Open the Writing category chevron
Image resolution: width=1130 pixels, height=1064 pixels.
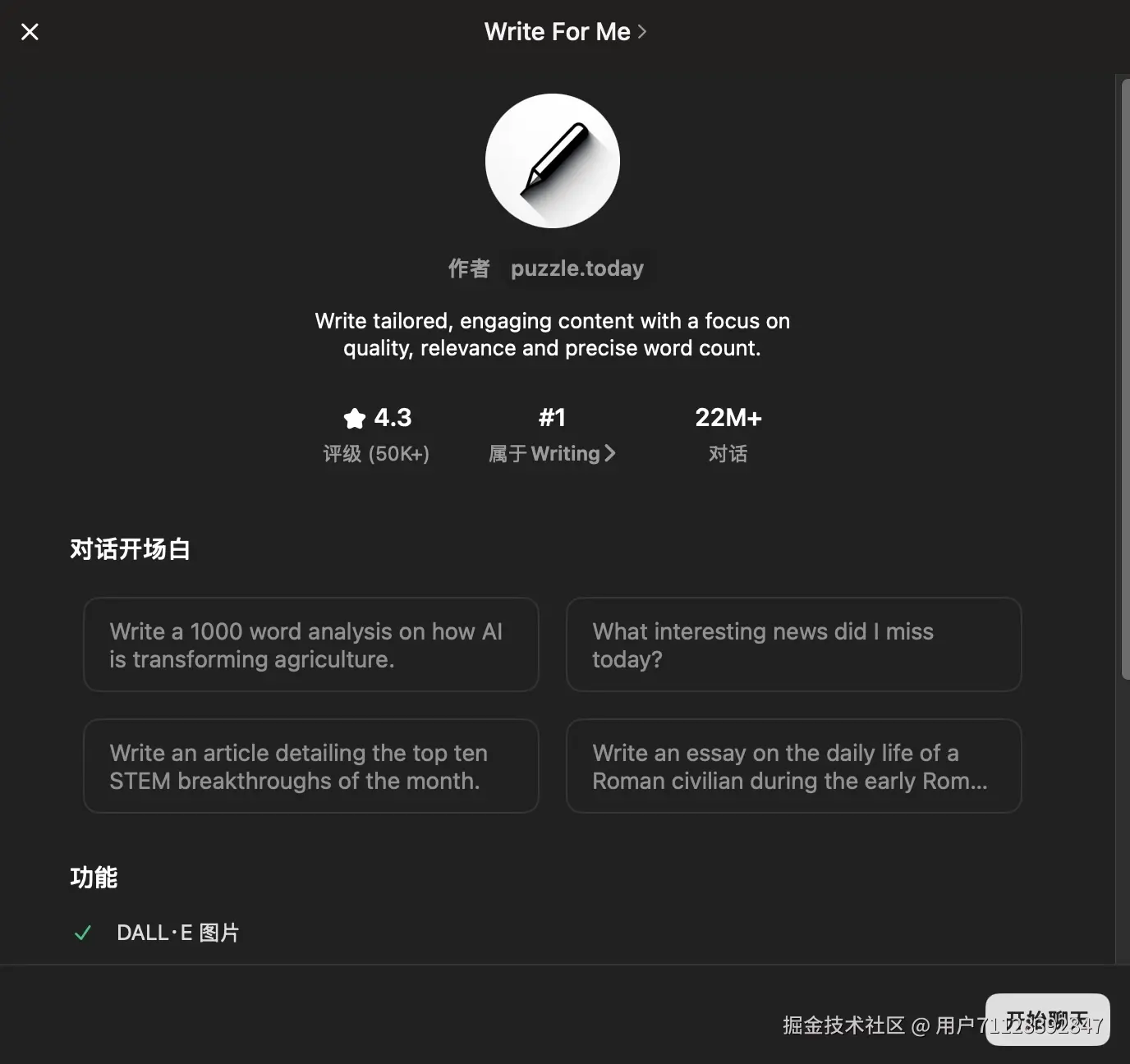click(610, 453)
